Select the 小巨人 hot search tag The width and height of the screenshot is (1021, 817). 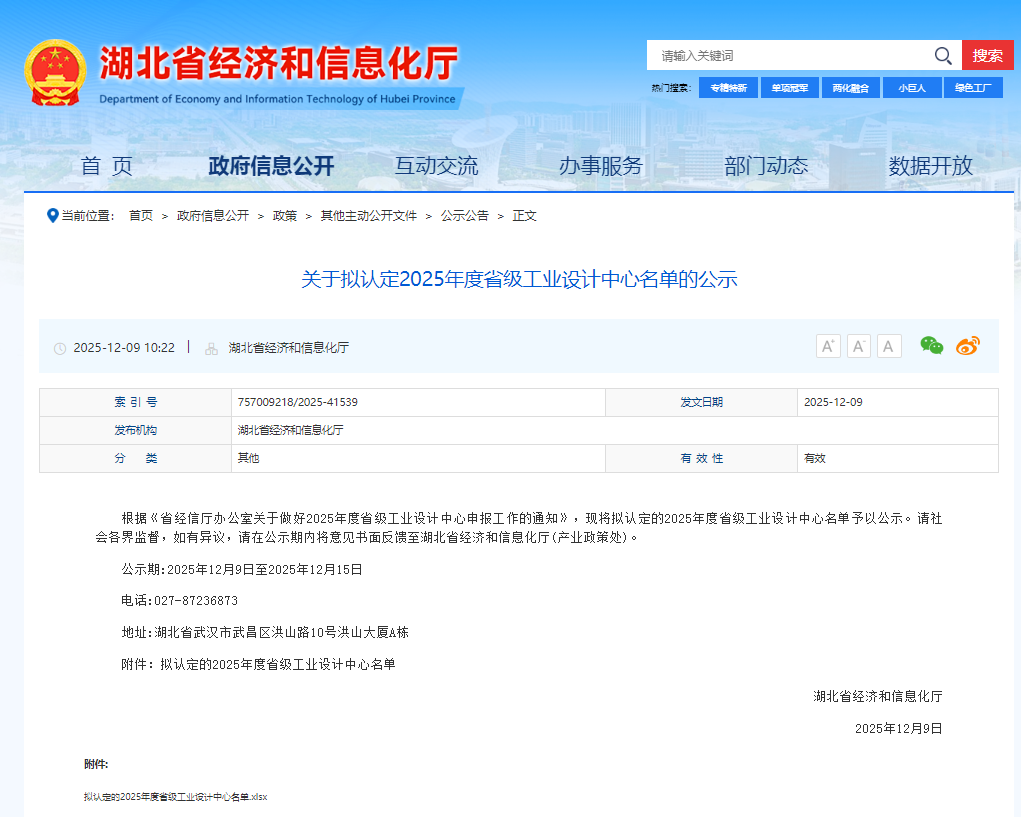[912, 88]
